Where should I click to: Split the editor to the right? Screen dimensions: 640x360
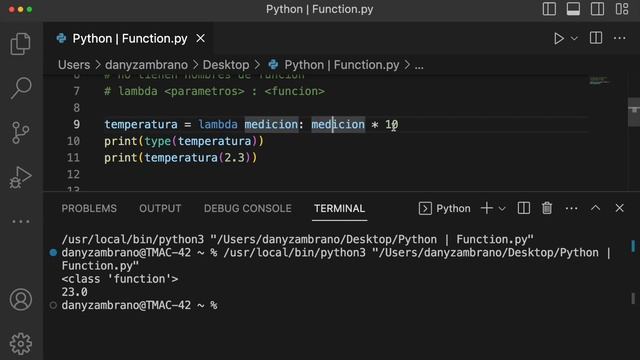(596, 38)
